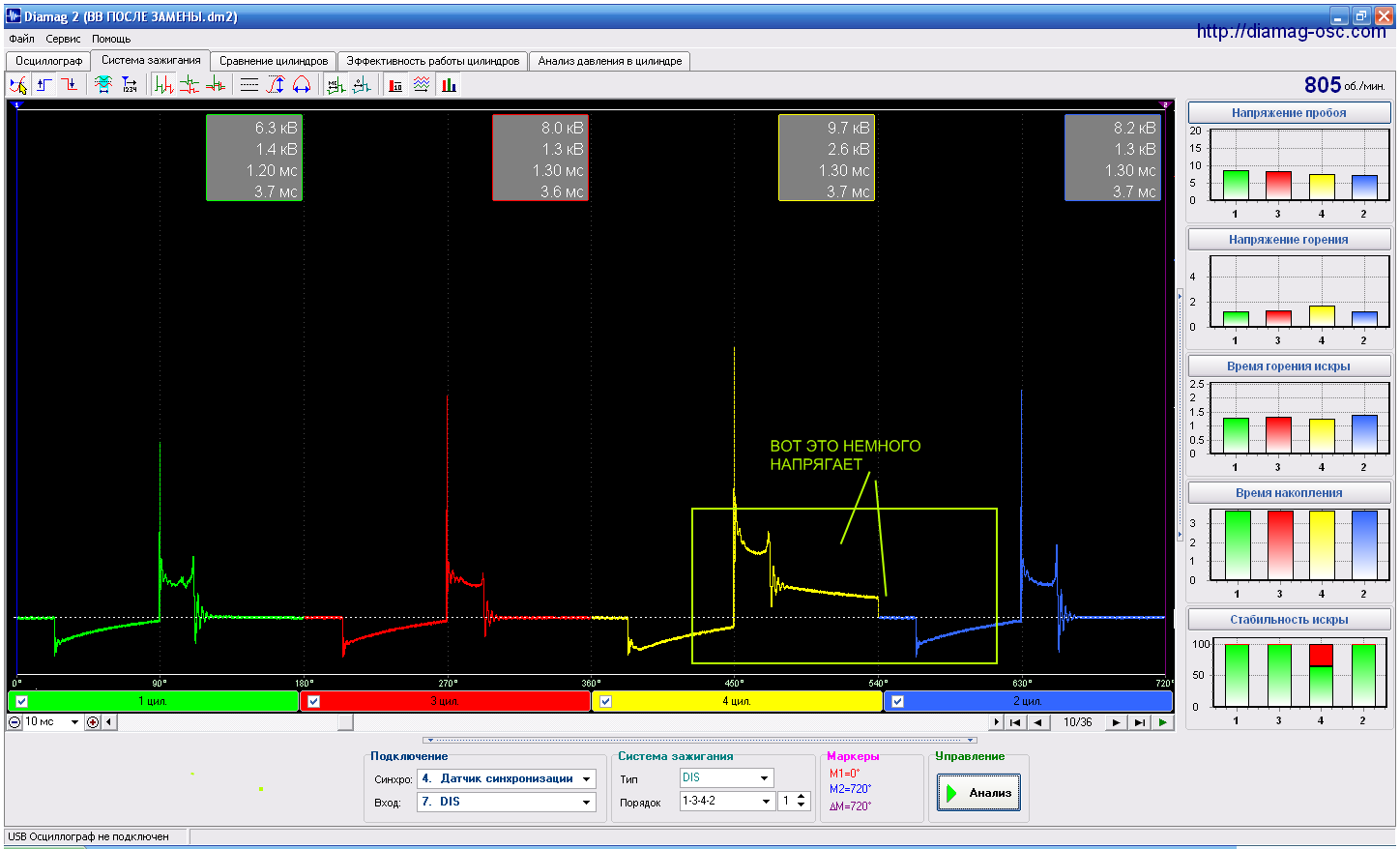The height and width of the screenshot is (849, 1400).
Task: Click the yellow cylinder 4 info box
Action: click(827, 158)
